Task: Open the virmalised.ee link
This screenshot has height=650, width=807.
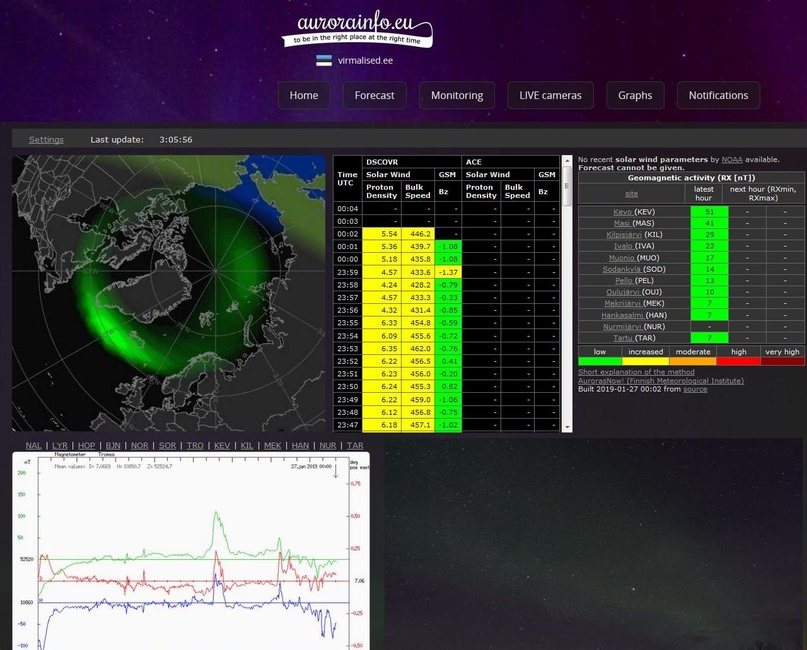Action: [365, 61]
